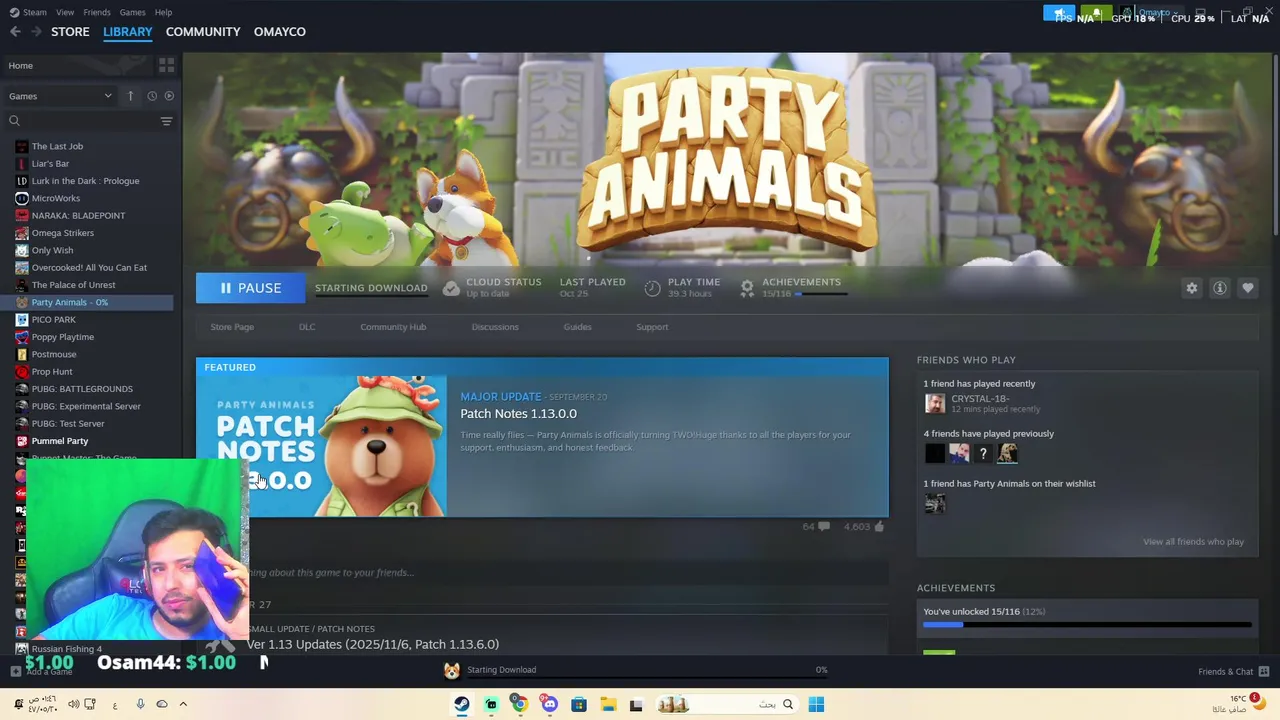This screenshot has height=720, width=1280.
Task: Filter library by recent activity clock icon
Action: coord(152,96)
